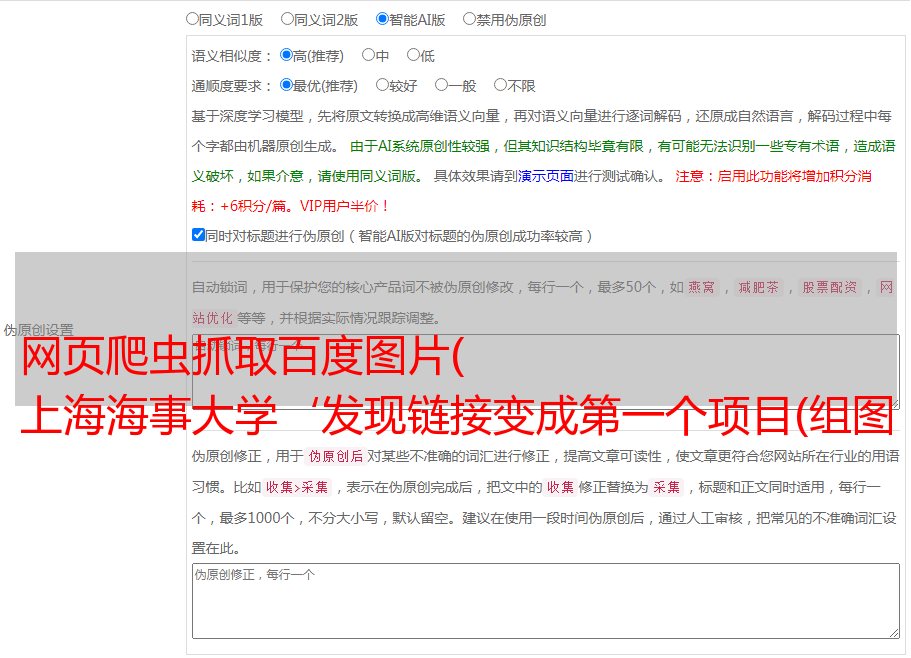The image size is (911, 658).
Task: Open the 演示页面 link
Action: [545, 176]
